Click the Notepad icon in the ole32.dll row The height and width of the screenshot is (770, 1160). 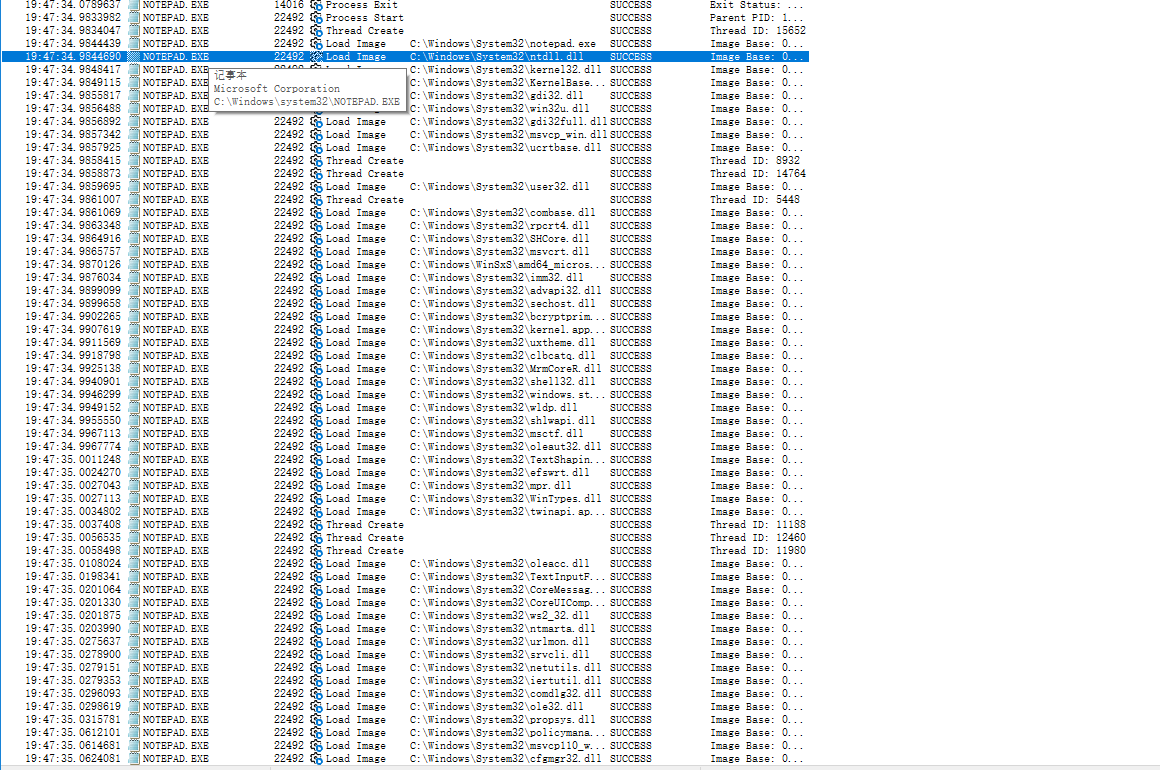pos(134,707)
